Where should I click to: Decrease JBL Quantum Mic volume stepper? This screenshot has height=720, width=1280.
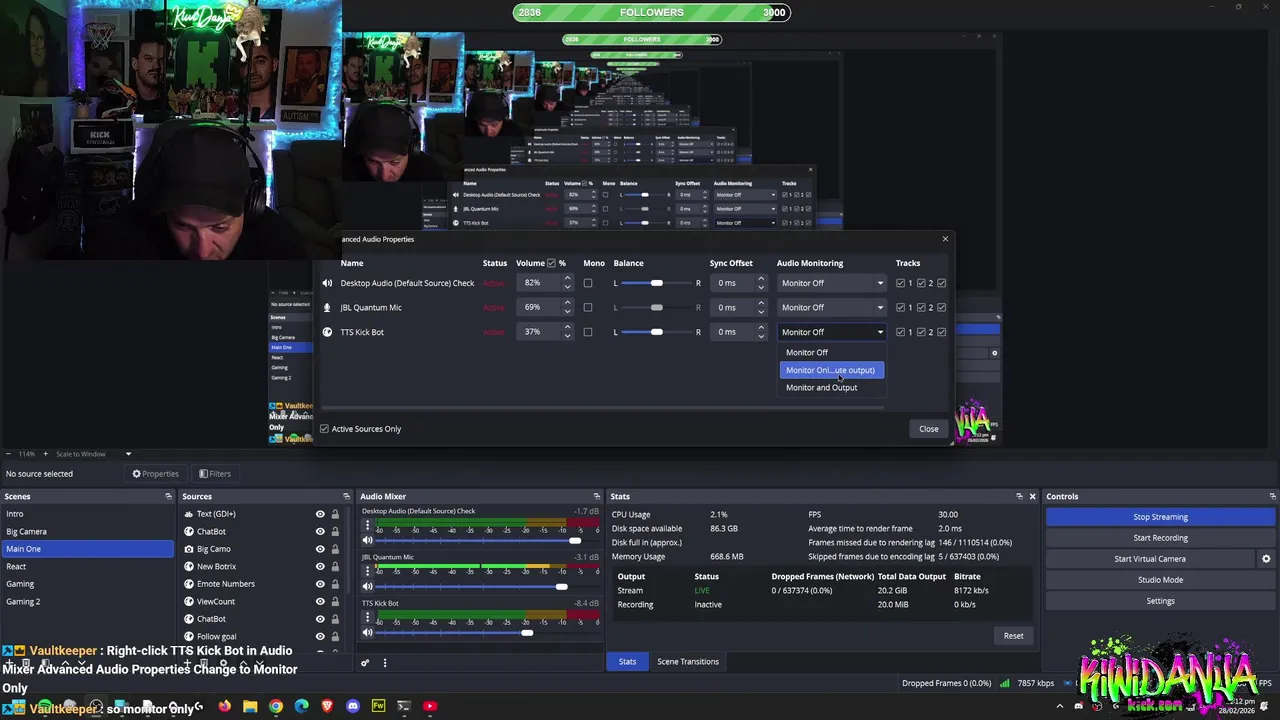568,312
